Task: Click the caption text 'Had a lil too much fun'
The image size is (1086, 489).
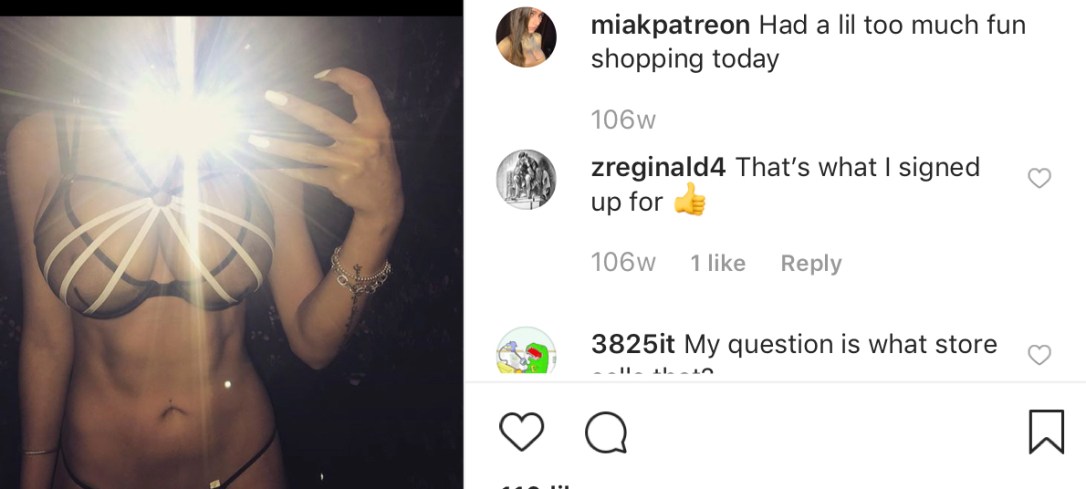Action: pos(892,26)
